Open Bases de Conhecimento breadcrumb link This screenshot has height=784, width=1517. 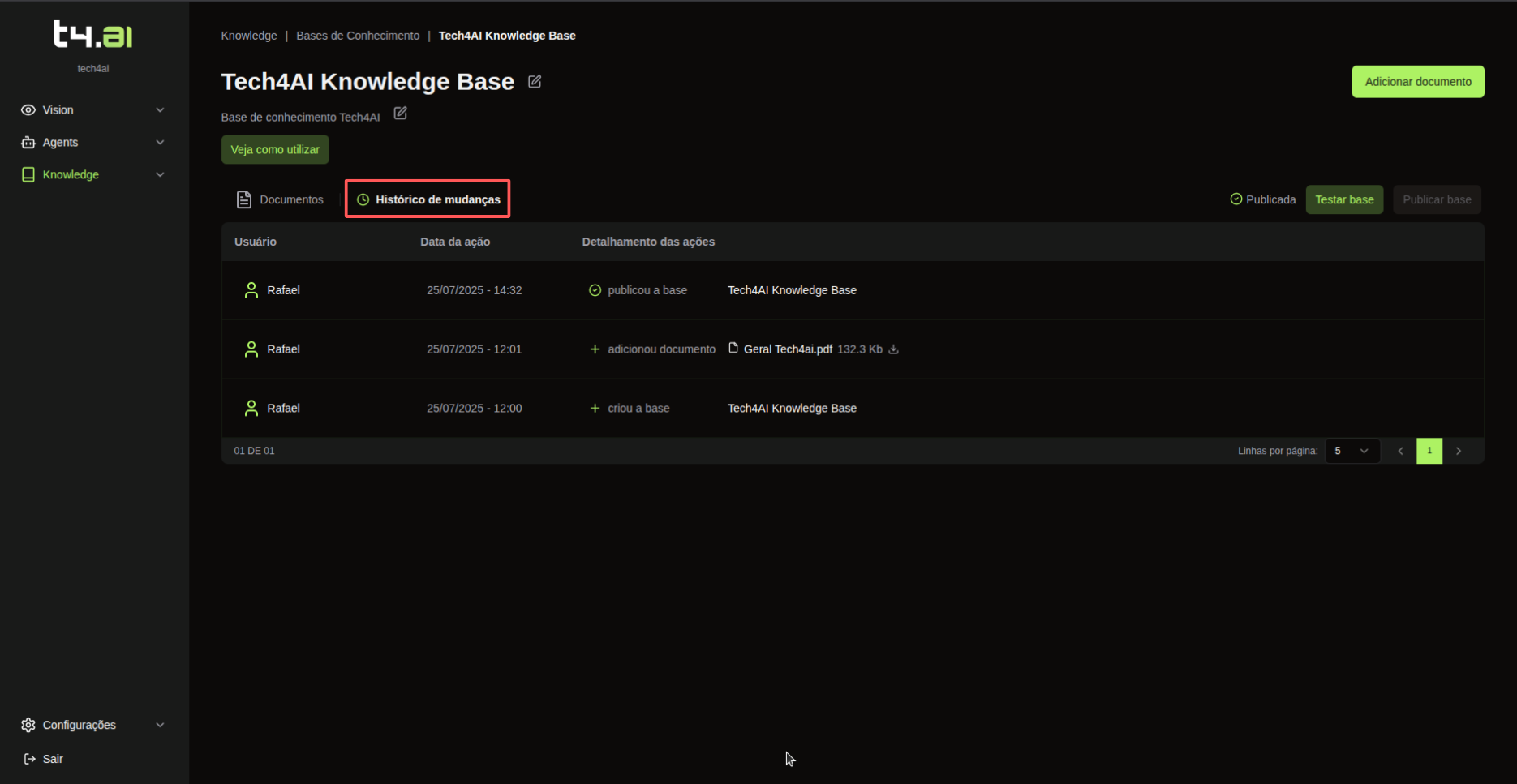click(358, 36)
